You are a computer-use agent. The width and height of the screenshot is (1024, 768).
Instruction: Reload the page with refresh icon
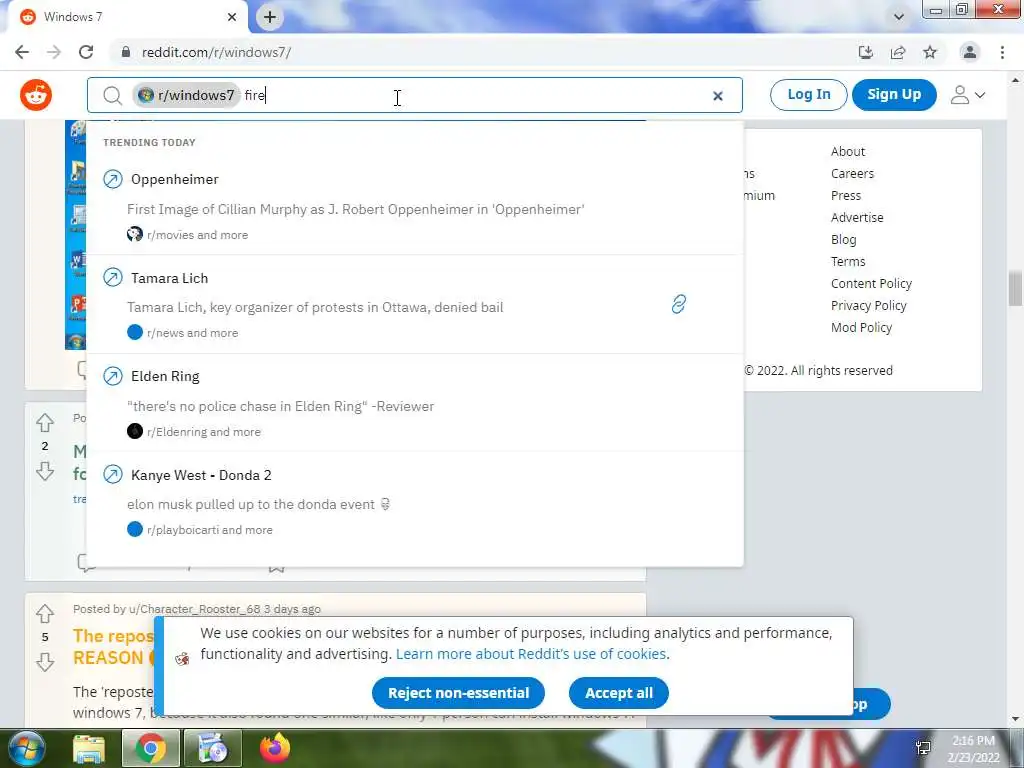(86, 52)
